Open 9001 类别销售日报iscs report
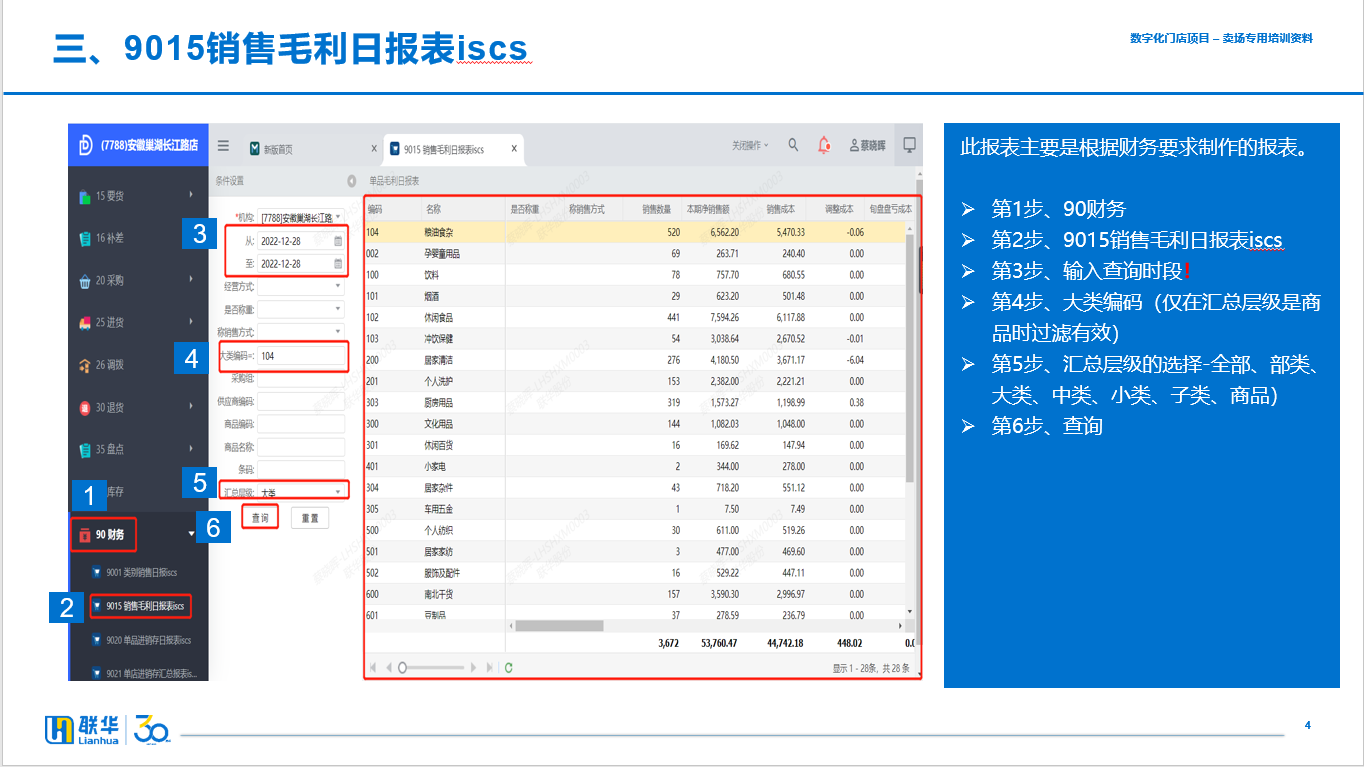 tap(141, 572)
